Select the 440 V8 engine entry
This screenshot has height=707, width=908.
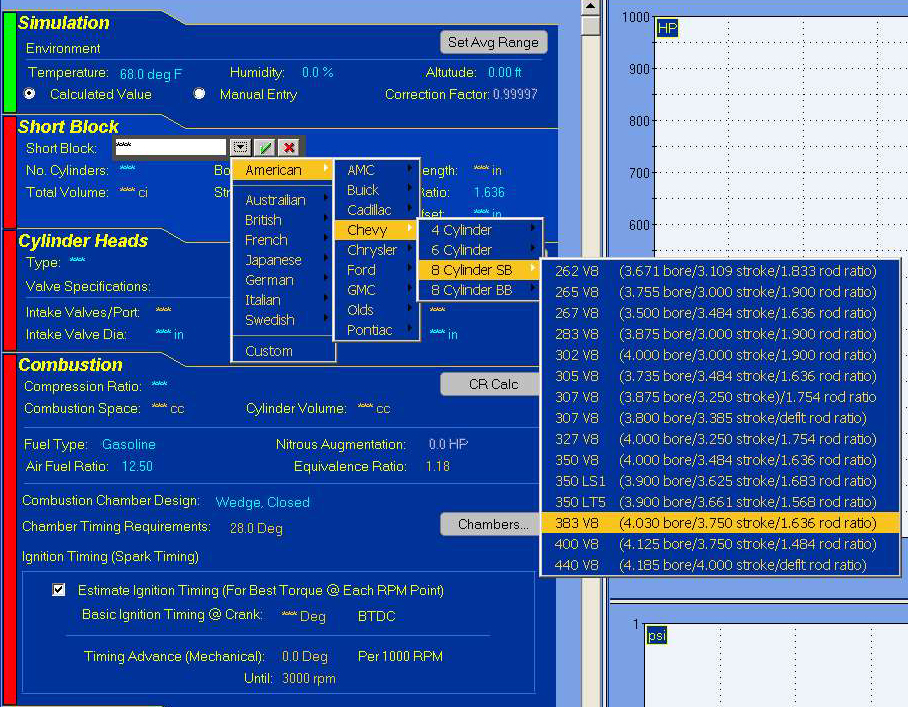[720, 565]
